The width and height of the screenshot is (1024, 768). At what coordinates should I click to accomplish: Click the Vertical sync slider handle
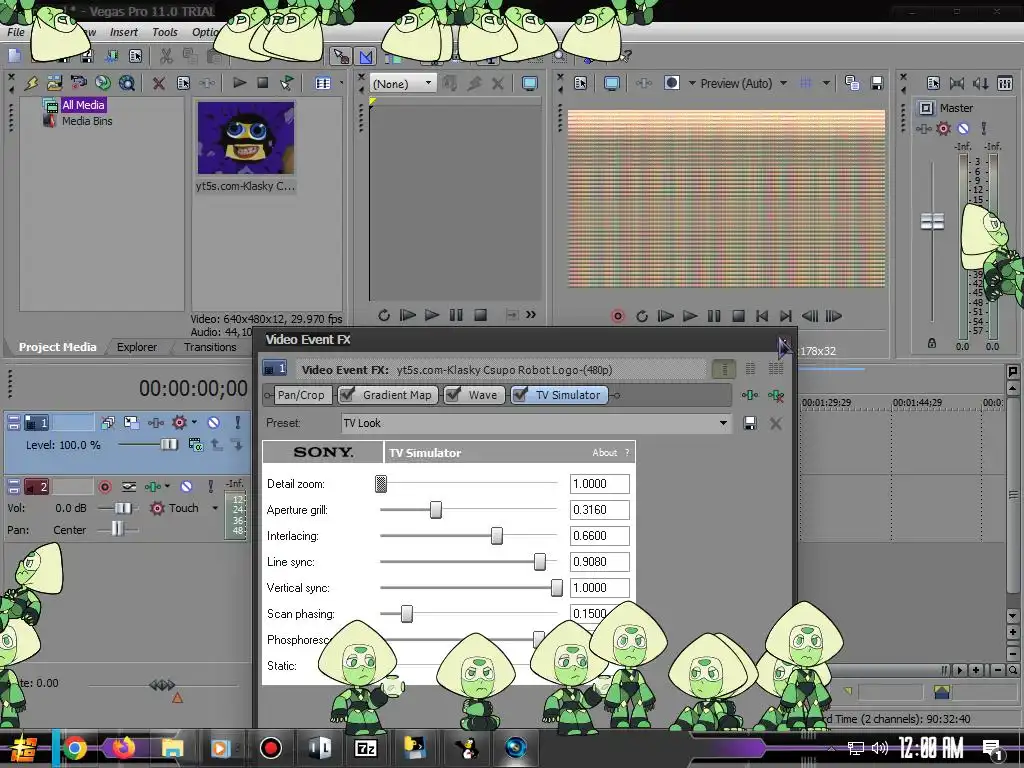(556, 588)
